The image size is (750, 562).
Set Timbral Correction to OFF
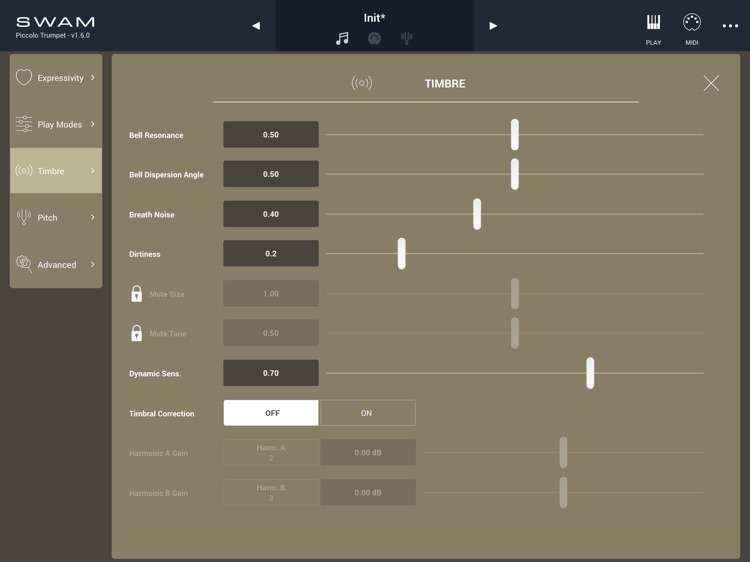271,413
